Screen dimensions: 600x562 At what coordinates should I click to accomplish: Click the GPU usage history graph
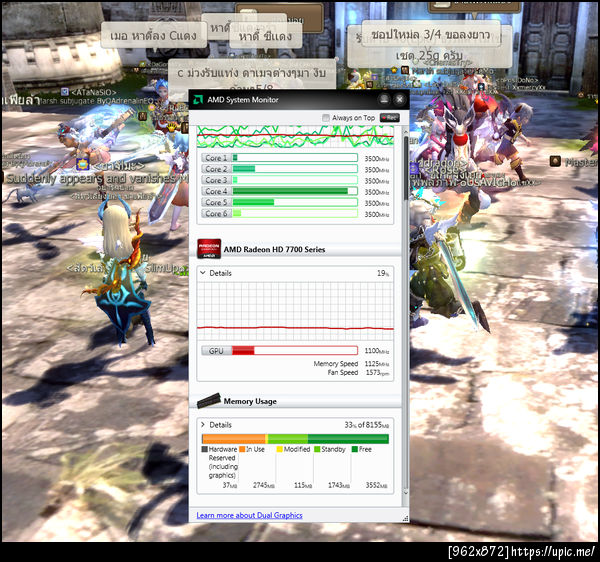pyautogui.click(x=295, y=311)
